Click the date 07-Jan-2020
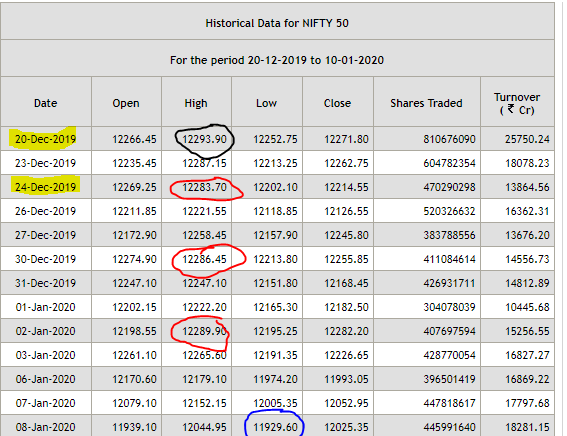This screenshot has width=567, height=436. [46, 403]
